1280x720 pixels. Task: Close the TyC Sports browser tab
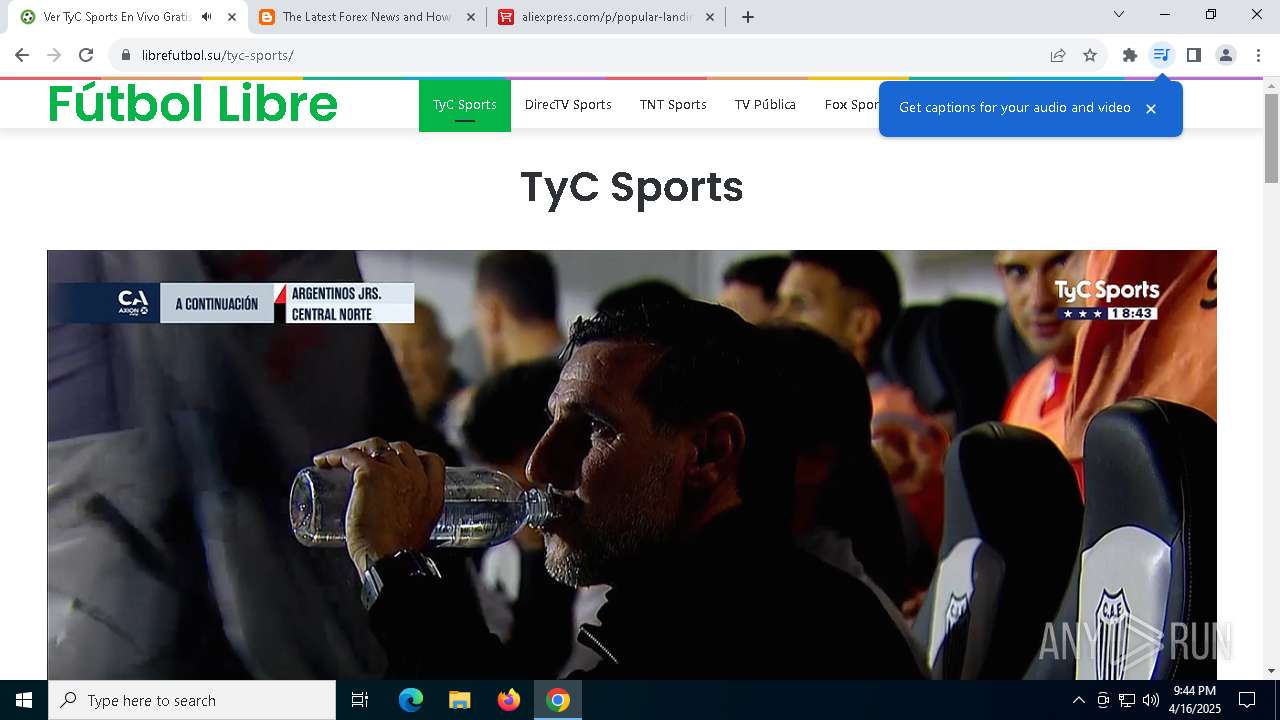[x=232, y=17]
